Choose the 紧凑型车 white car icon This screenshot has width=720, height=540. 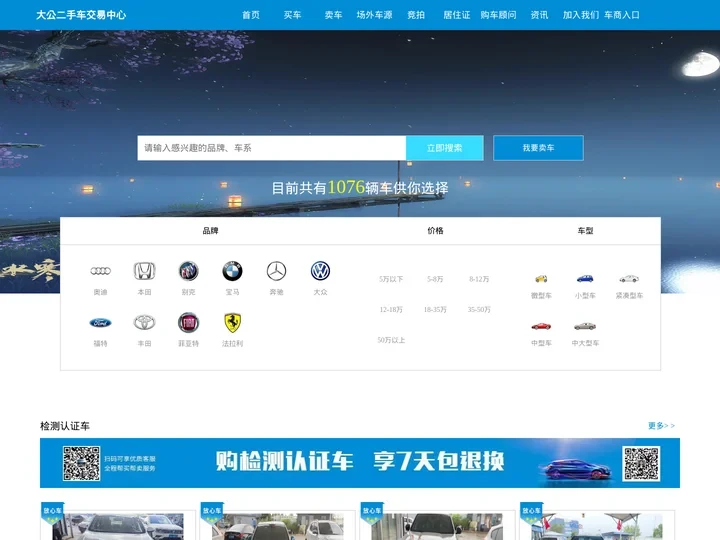(x=629, y=278)
